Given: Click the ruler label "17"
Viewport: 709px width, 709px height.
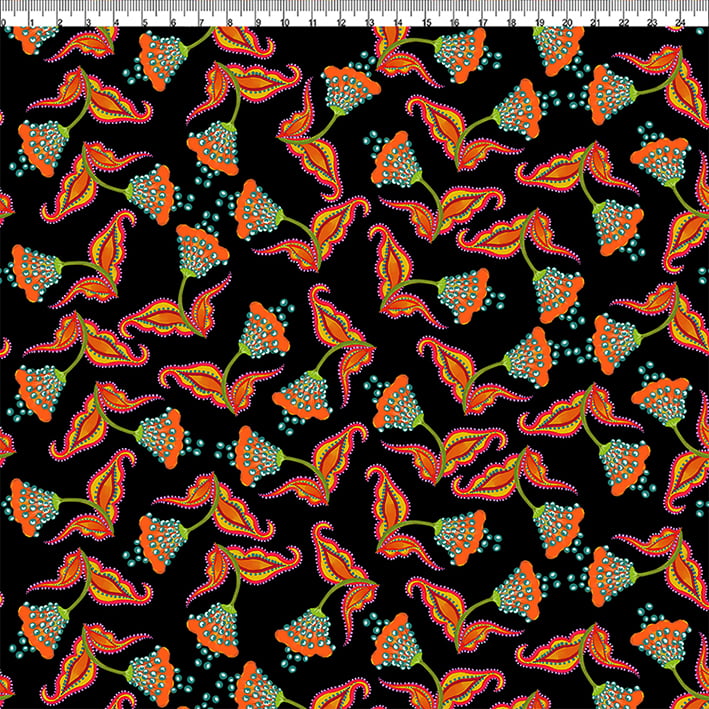Looking at the screenshot, I should pos(483,23).
